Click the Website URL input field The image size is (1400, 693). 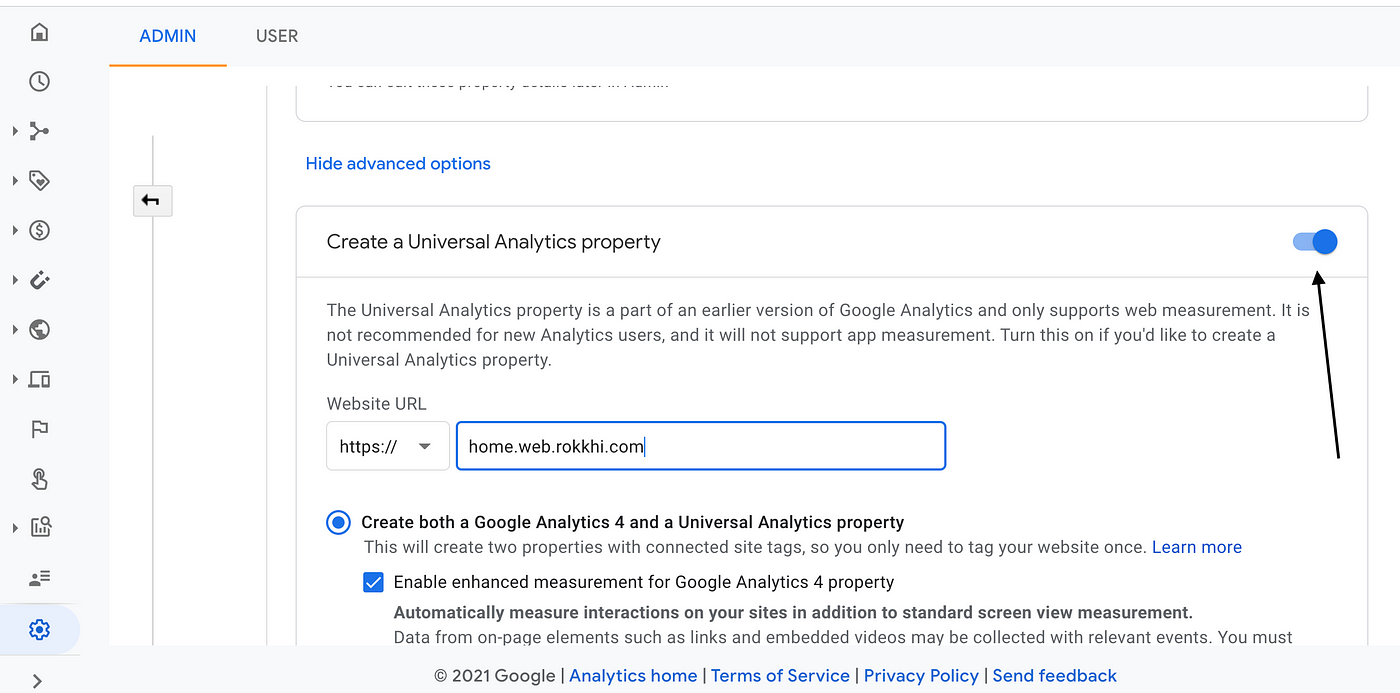tap(700, 447)
